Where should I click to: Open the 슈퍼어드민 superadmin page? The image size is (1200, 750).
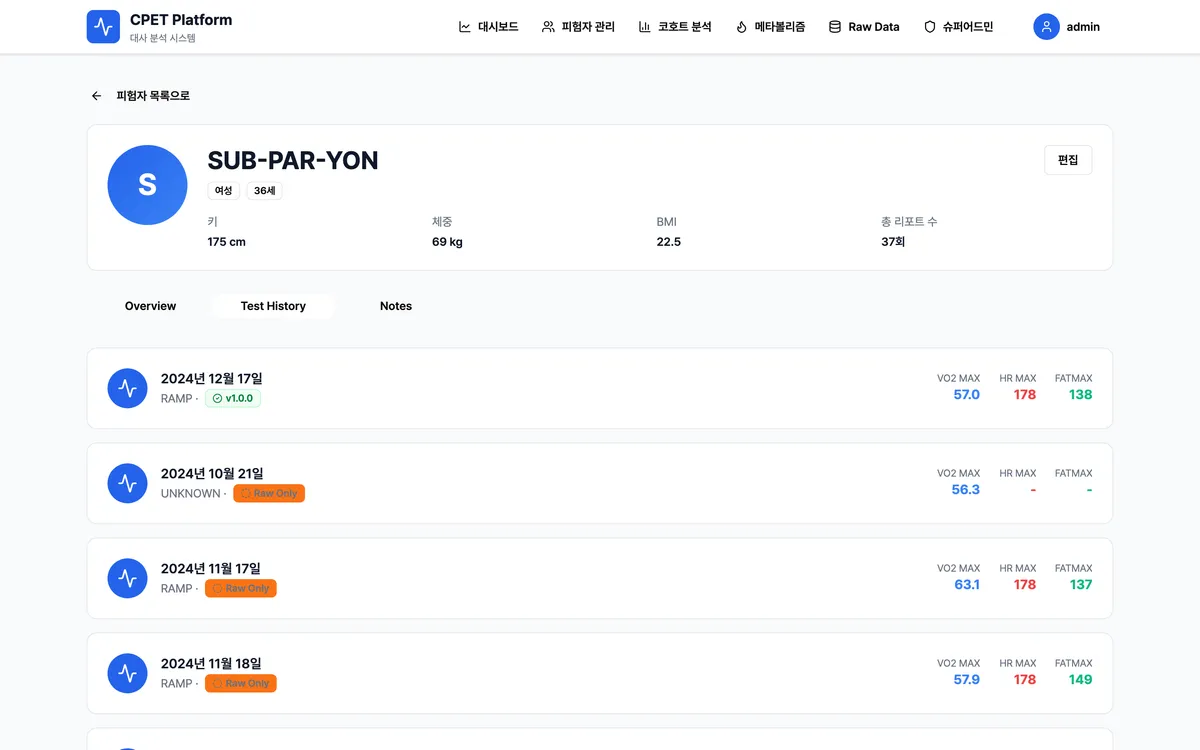958,27
